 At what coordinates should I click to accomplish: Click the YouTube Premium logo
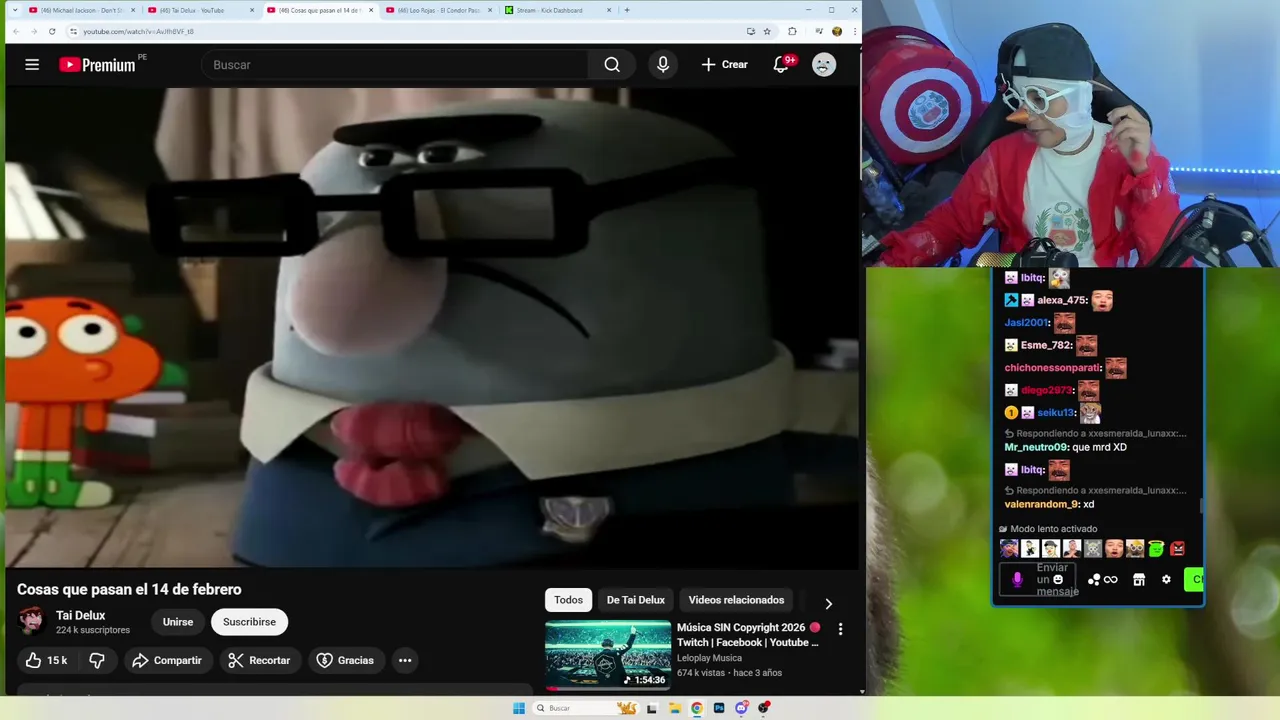click(x=98, y=65)
